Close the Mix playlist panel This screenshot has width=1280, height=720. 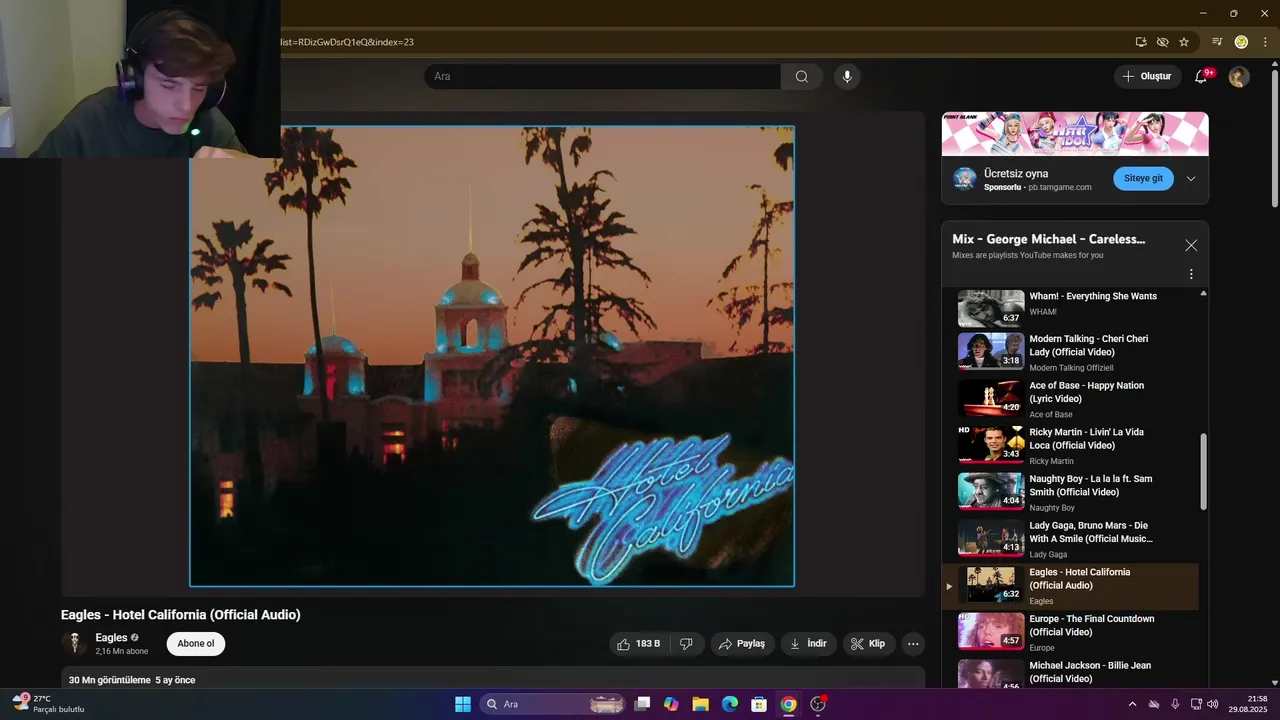click(1191, 245)
